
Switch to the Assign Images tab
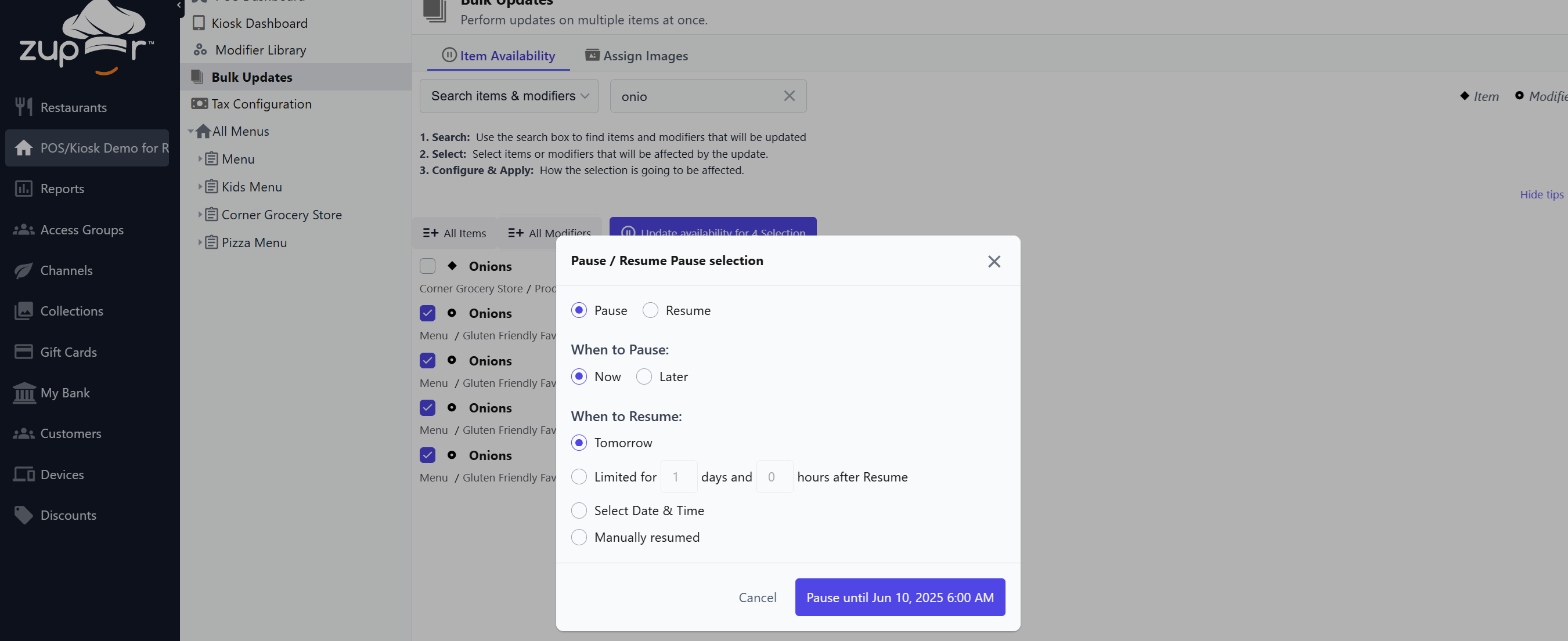636,55
